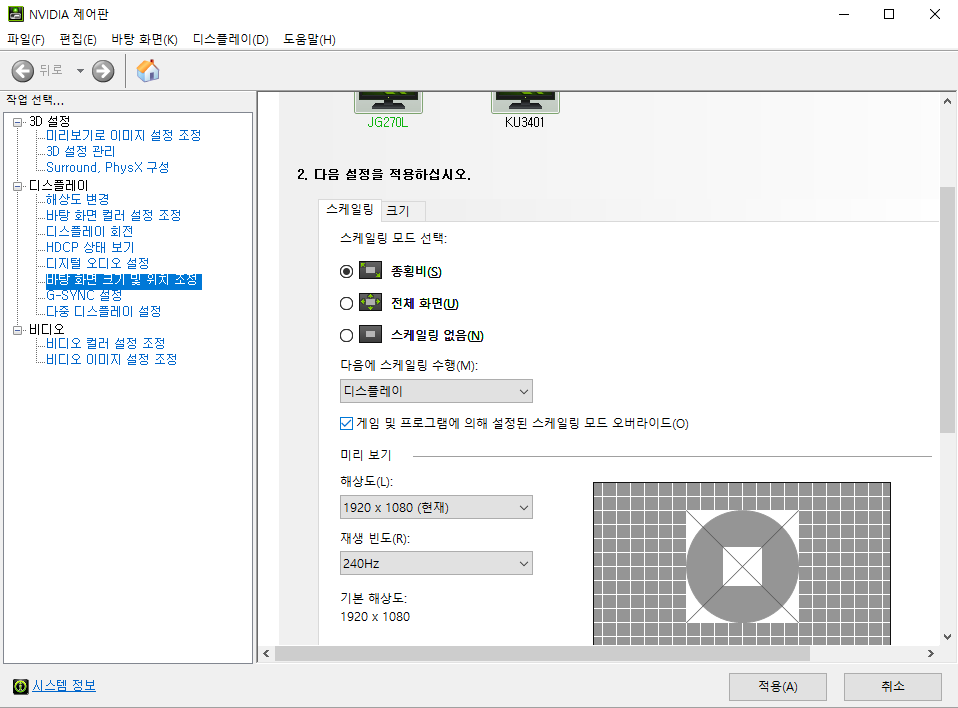Click the vertical scrollbar thumb of settings pane
The image size is (958, 708).
[947, 310]
